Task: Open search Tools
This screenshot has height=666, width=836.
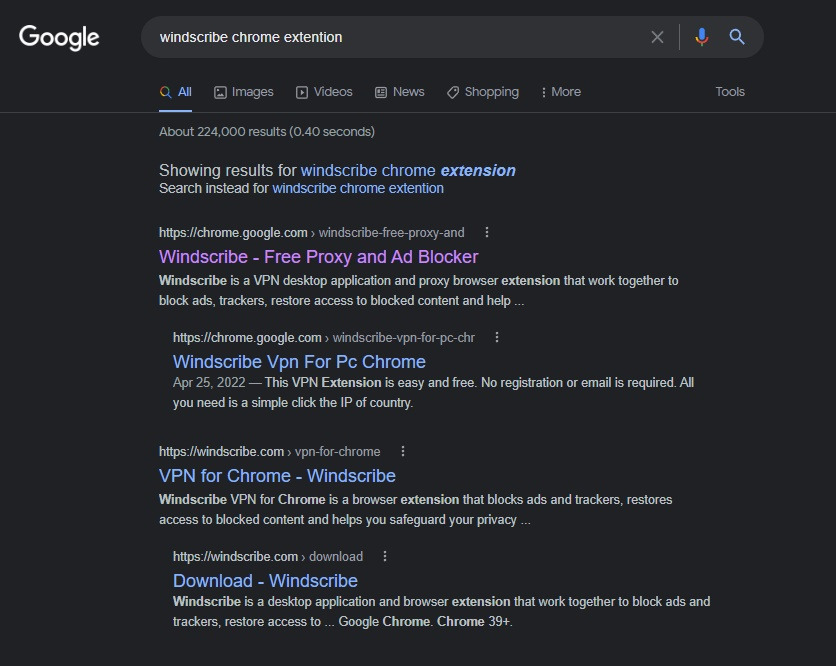Action: click(x=730, y=92)
